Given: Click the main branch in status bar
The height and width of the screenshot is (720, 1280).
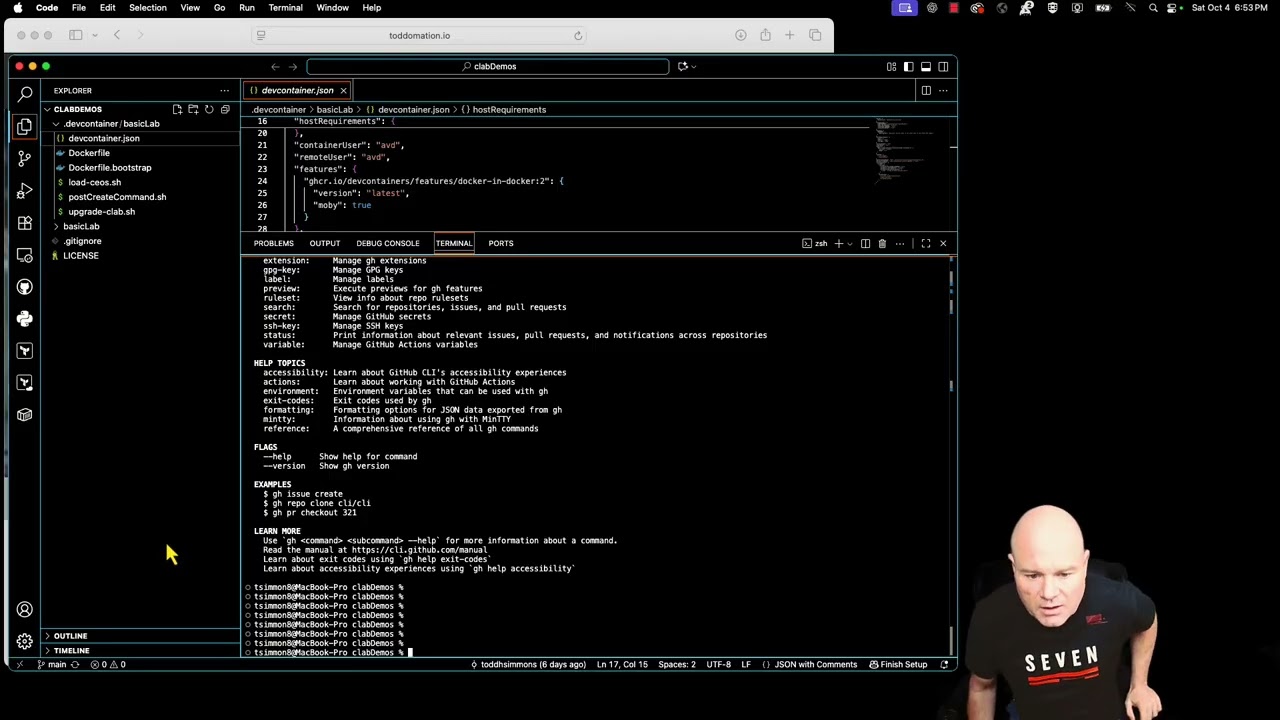Looking at the screenshot, I should coord(52,664).
